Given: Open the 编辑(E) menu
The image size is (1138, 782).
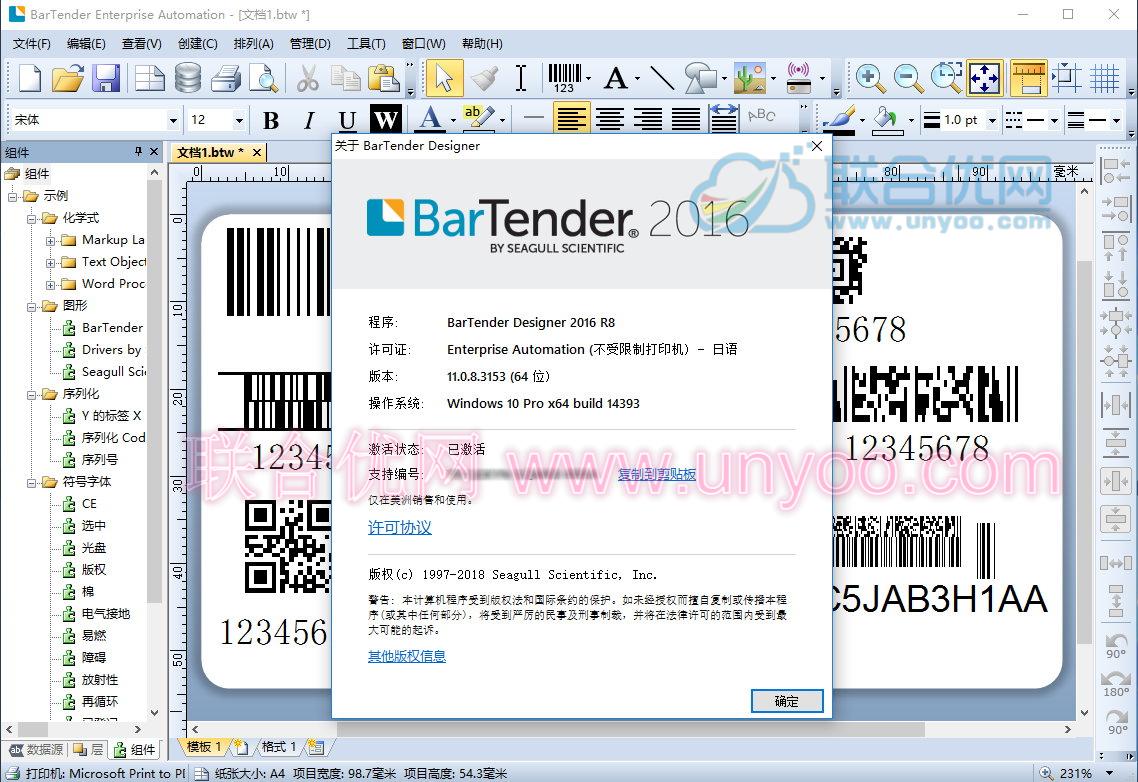Looking at the screenshot, I should click(x=86, y=44).
